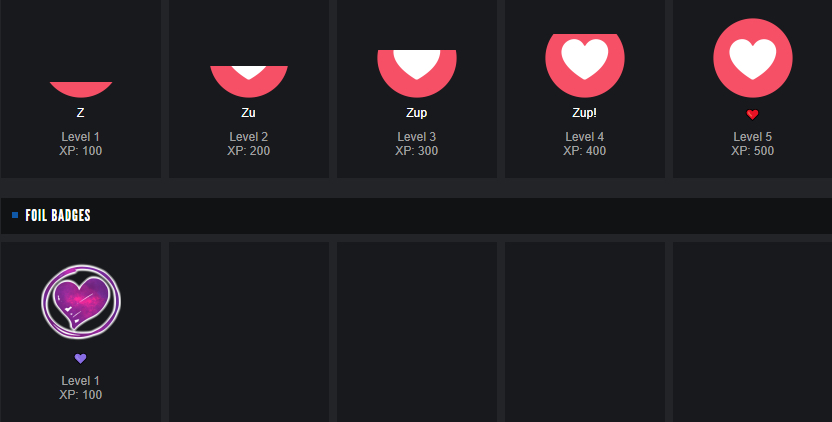
Task: Click the XP: 500 label
Action: pos(752,151)
